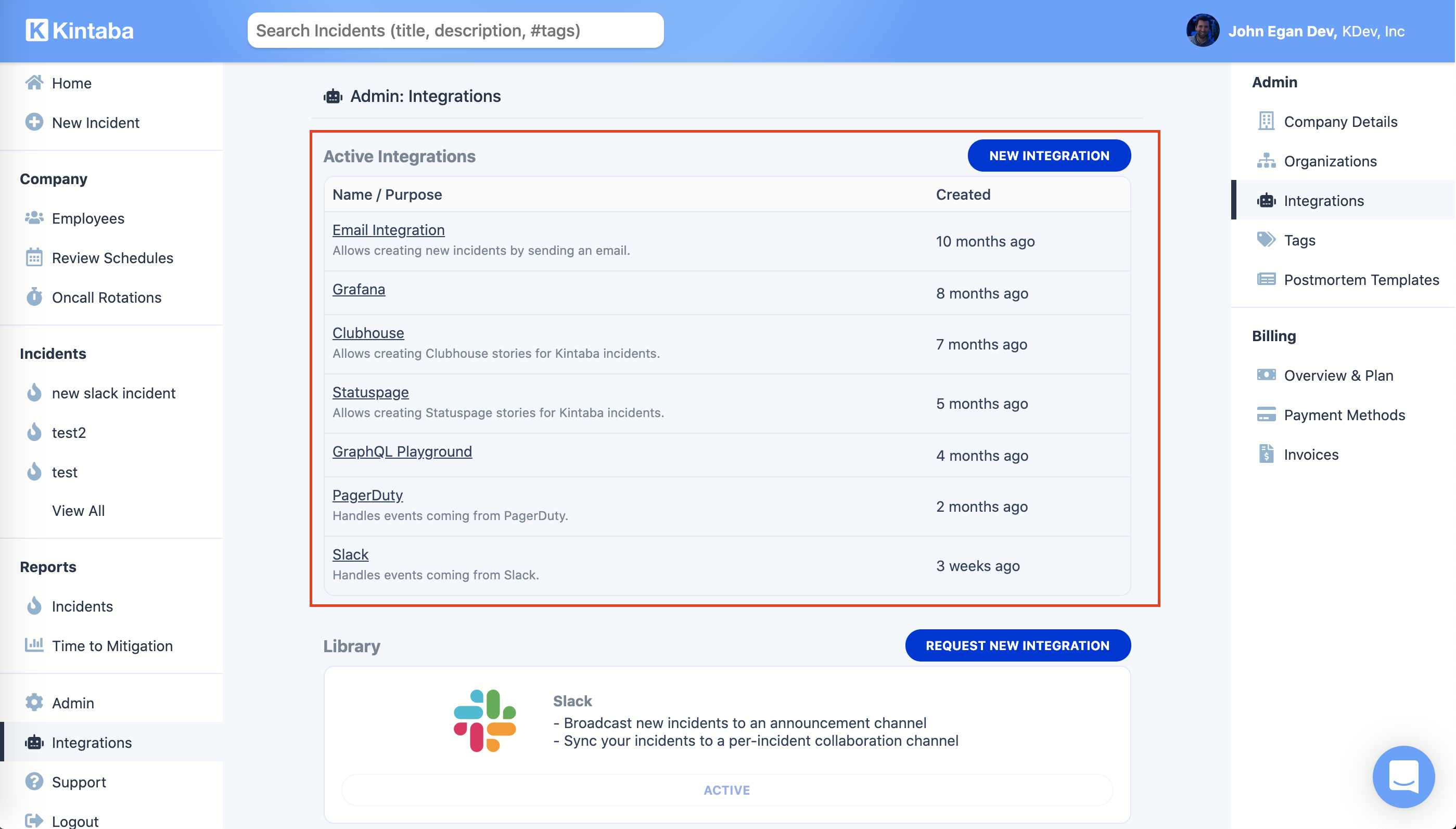Go to Employees in sidebar
The width and height of the screenshot is (1456, 829).
(x=88, y=218)
